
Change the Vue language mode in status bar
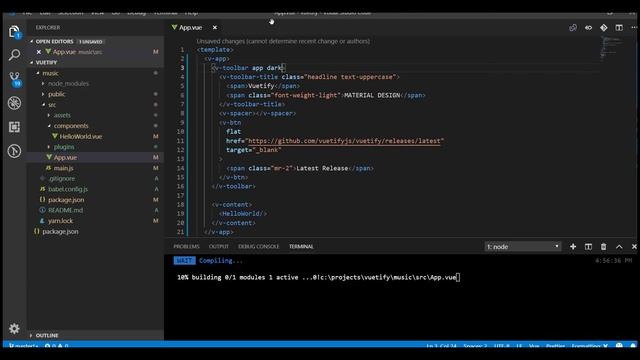[534, 346]
